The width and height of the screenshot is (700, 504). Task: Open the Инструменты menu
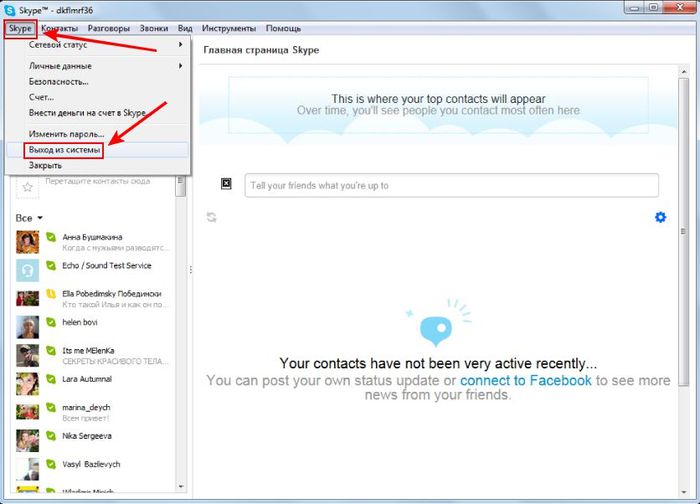pyautogui.click(x=229, y=29)
